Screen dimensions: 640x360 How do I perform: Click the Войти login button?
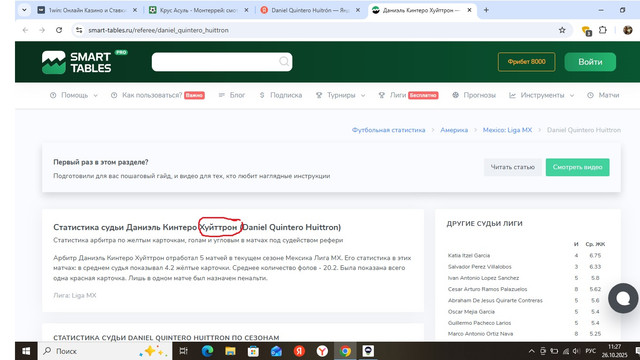[590, 62]
